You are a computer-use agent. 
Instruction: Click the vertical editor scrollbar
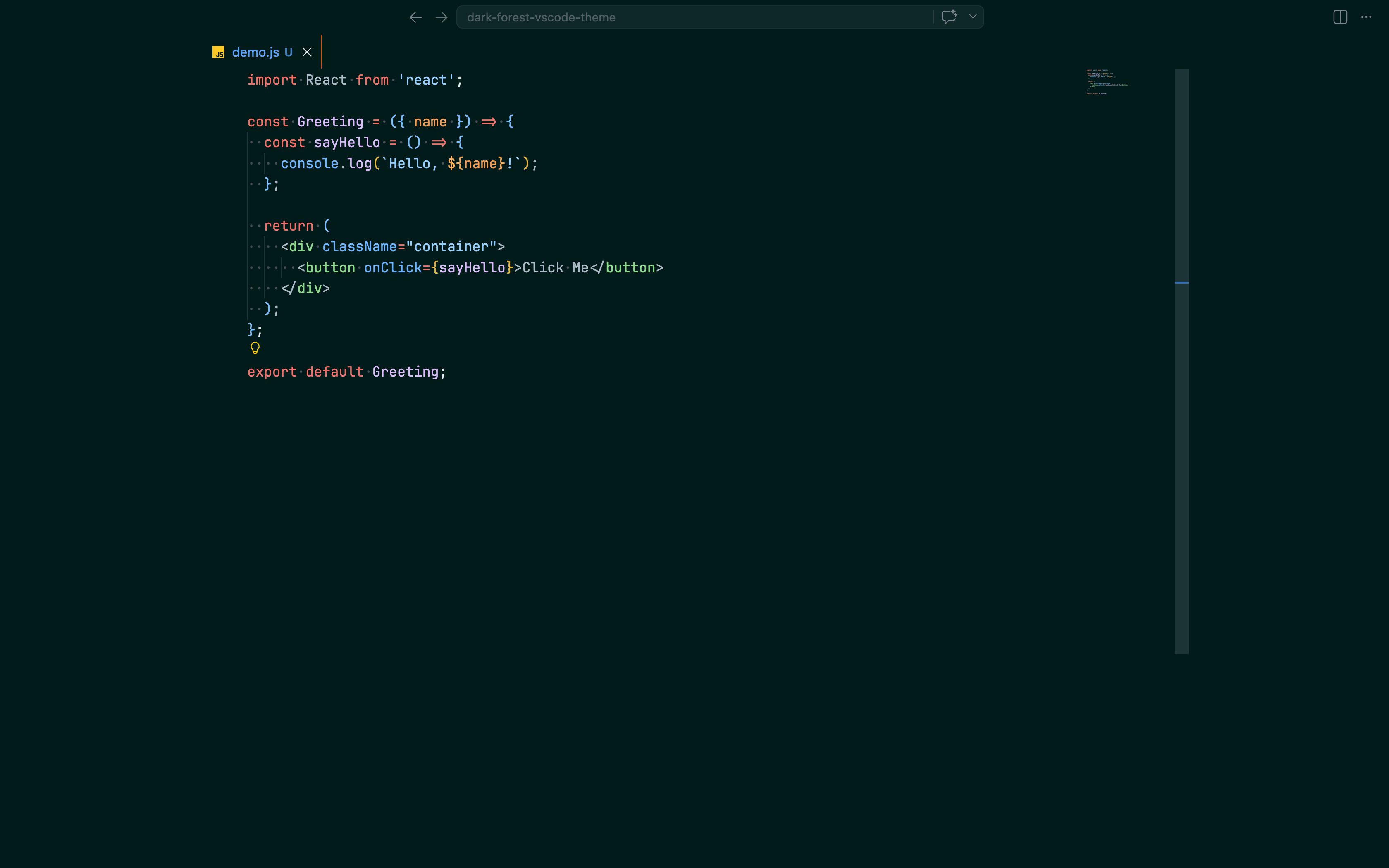(1181, 361)
